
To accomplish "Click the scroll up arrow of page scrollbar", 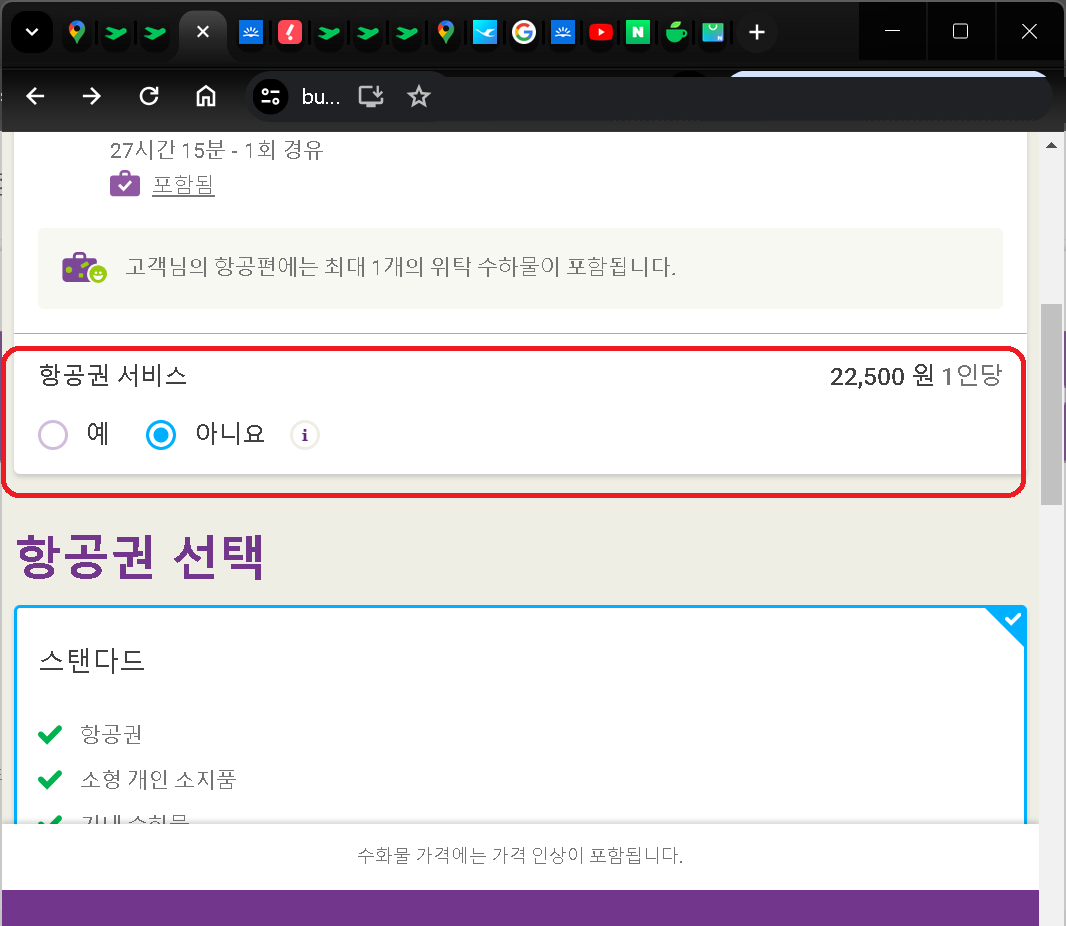I will point(1051,145).
